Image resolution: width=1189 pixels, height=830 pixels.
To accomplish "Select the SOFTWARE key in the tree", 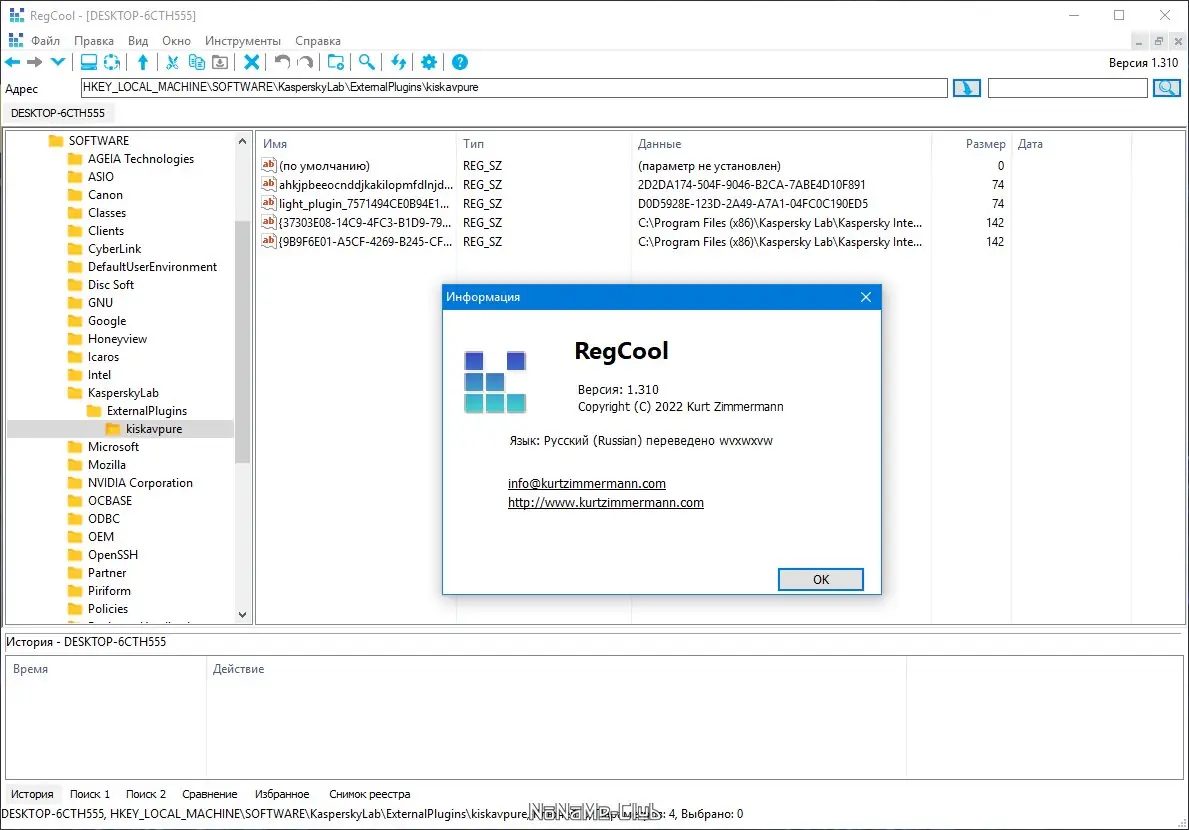I will pos(99,141).
